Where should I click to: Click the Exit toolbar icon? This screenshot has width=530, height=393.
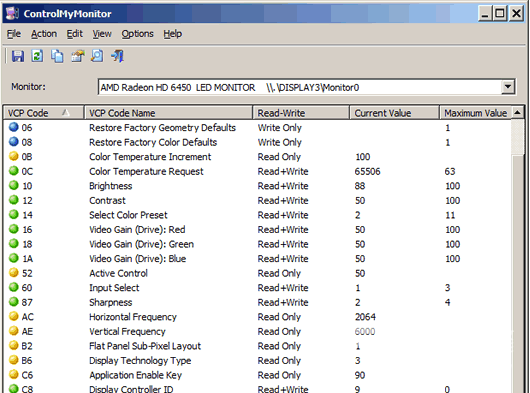pyautogui.click(x=117, y=56)
